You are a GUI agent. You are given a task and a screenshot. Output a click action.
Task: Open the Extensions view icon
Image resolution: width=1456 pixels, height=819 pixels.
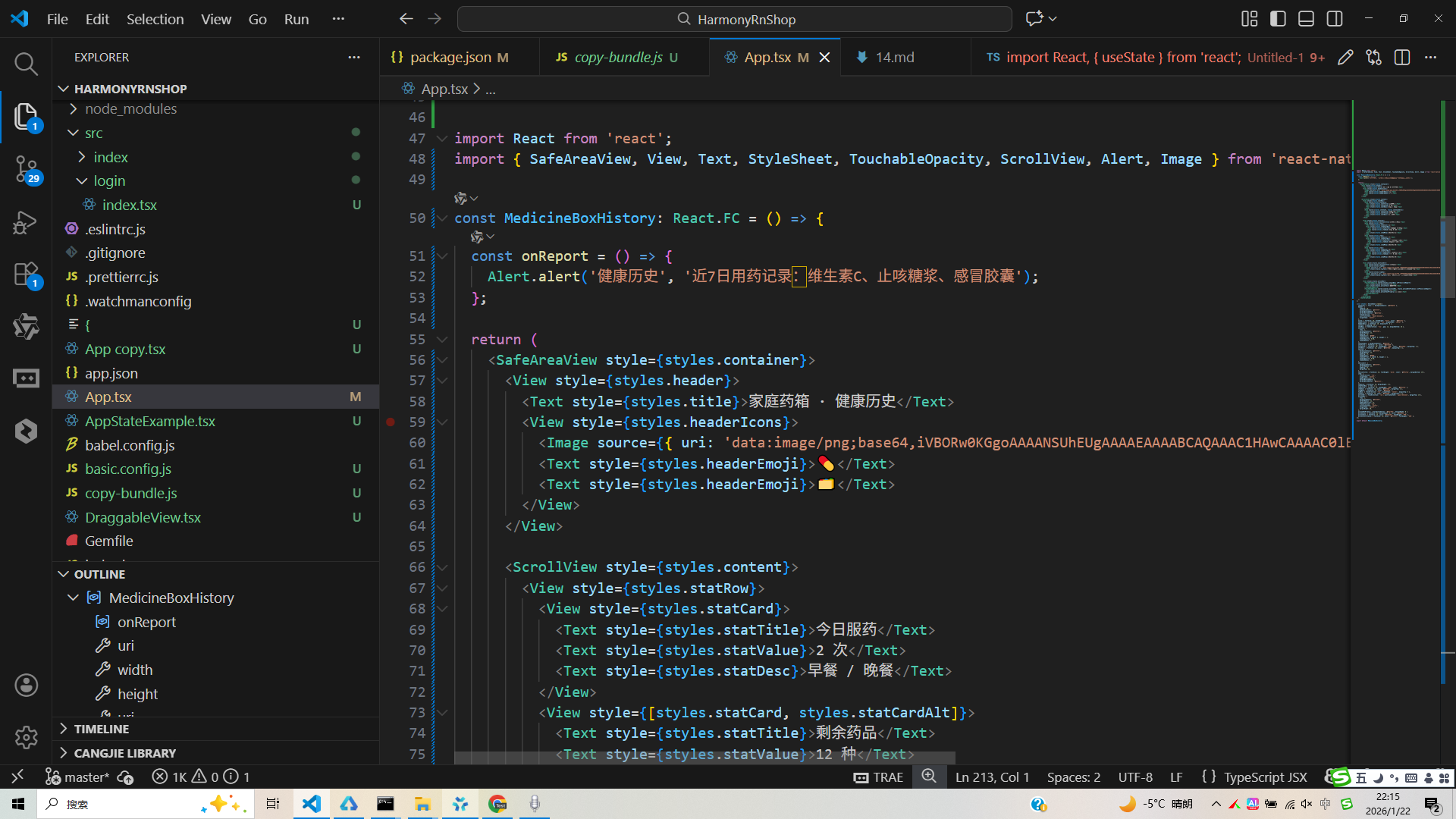(x=26, y=275)
